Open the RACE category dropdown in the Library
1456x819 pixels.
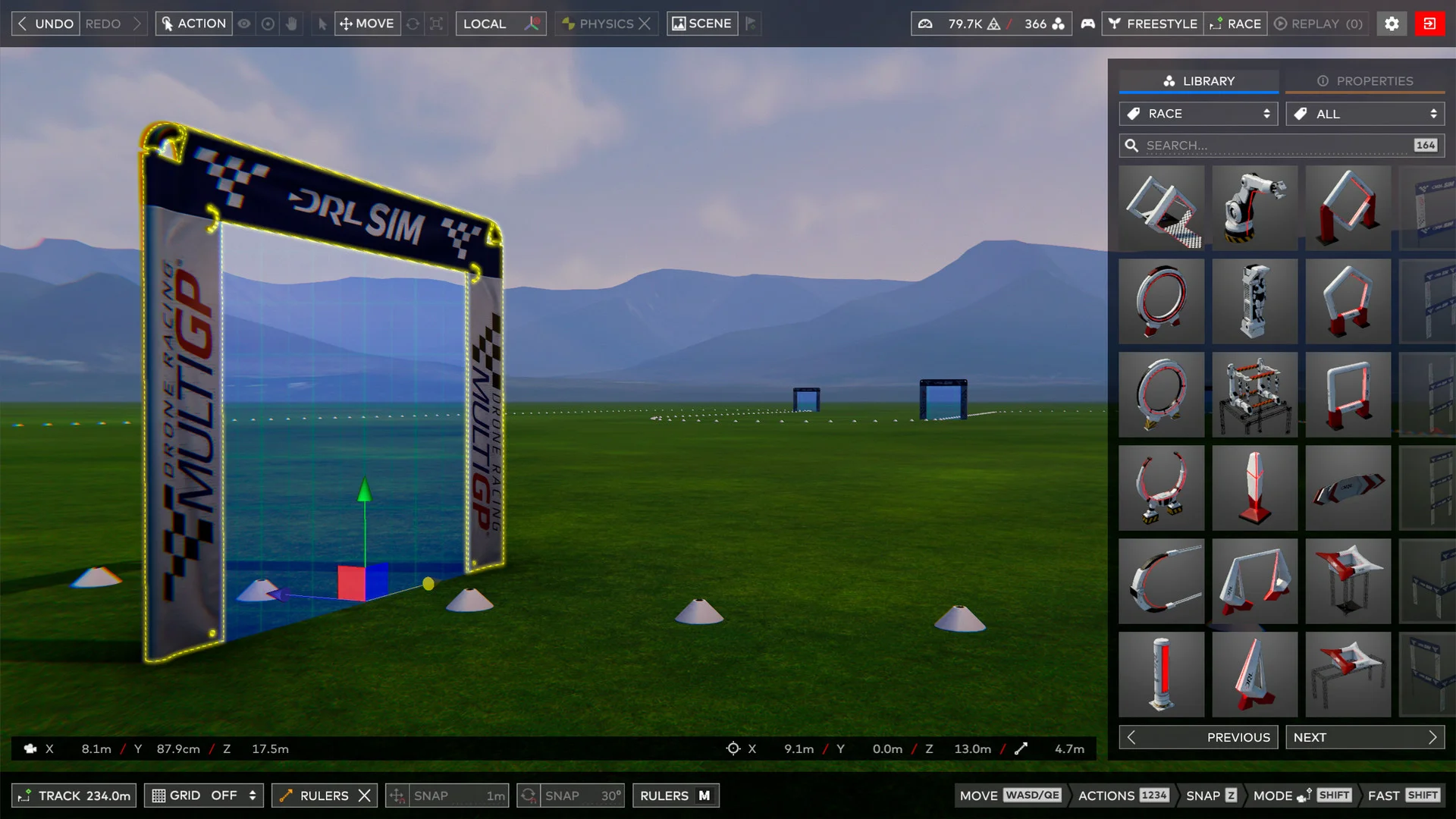[1198, 113]
